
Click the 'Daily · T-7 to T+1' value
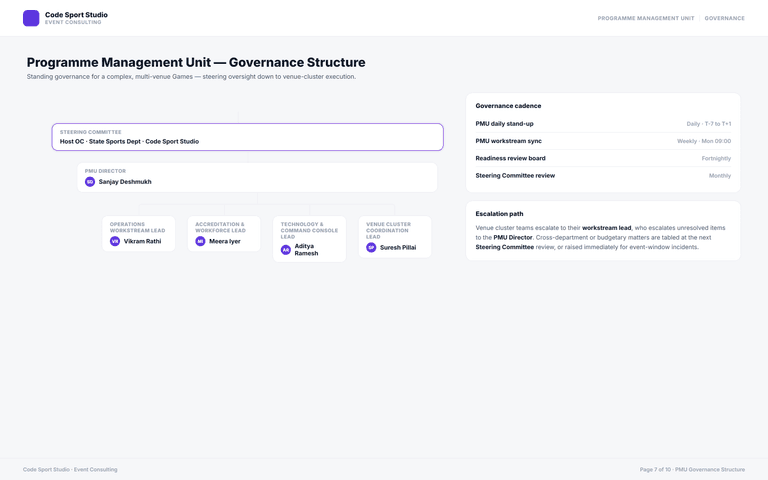(709, 124)
